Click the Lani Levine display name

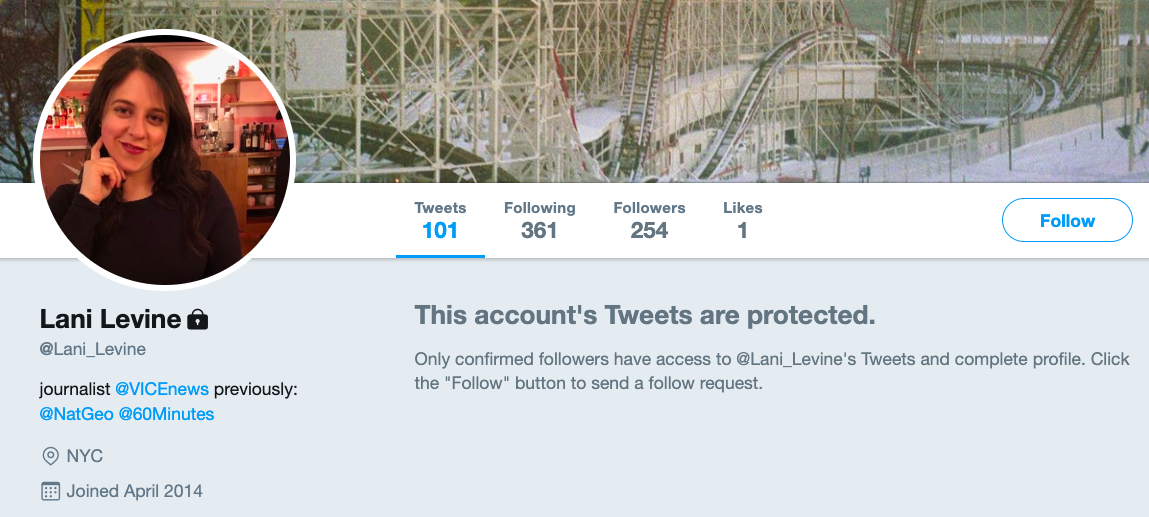(x=110, y=319)
